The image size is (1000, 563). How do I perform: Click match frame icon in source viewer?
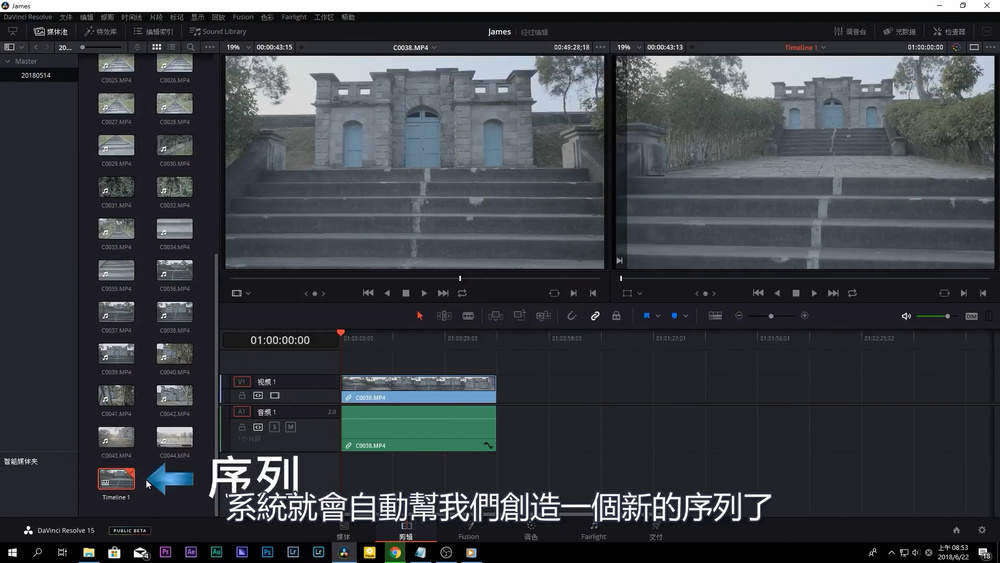pos(554,293)
